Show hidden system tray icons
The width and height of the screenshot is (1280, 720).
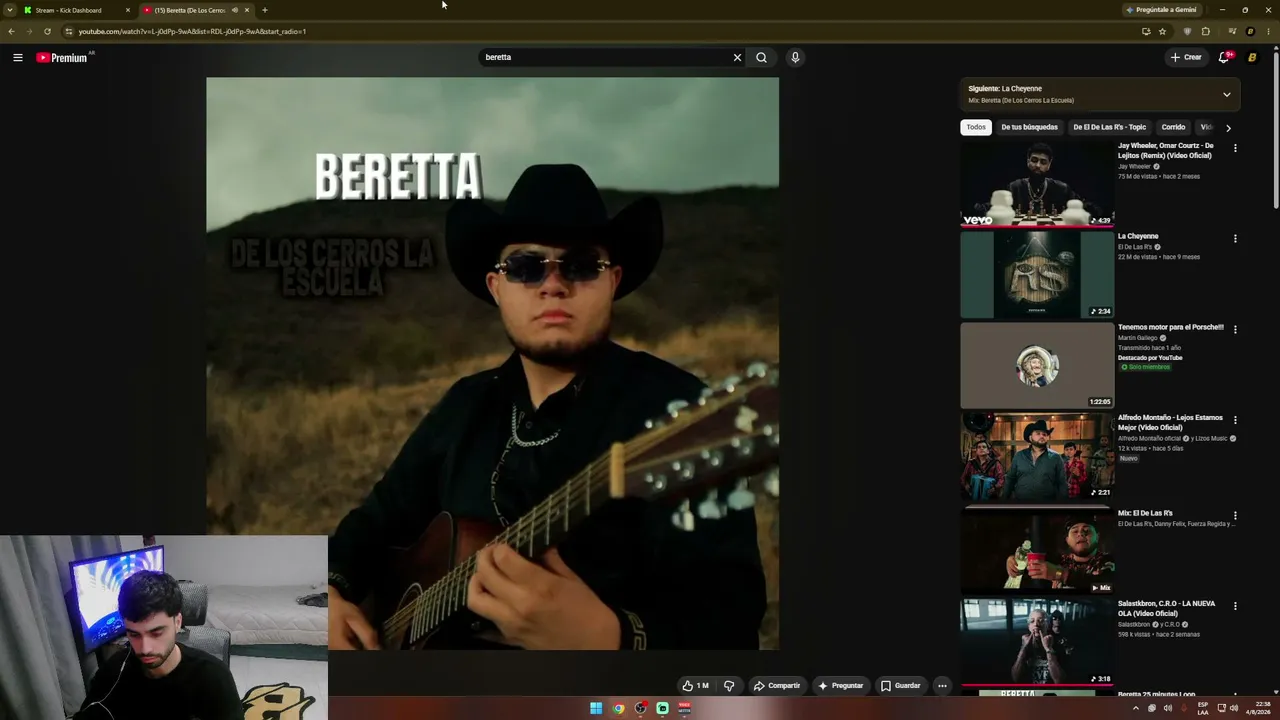(x=1135, y=708)
